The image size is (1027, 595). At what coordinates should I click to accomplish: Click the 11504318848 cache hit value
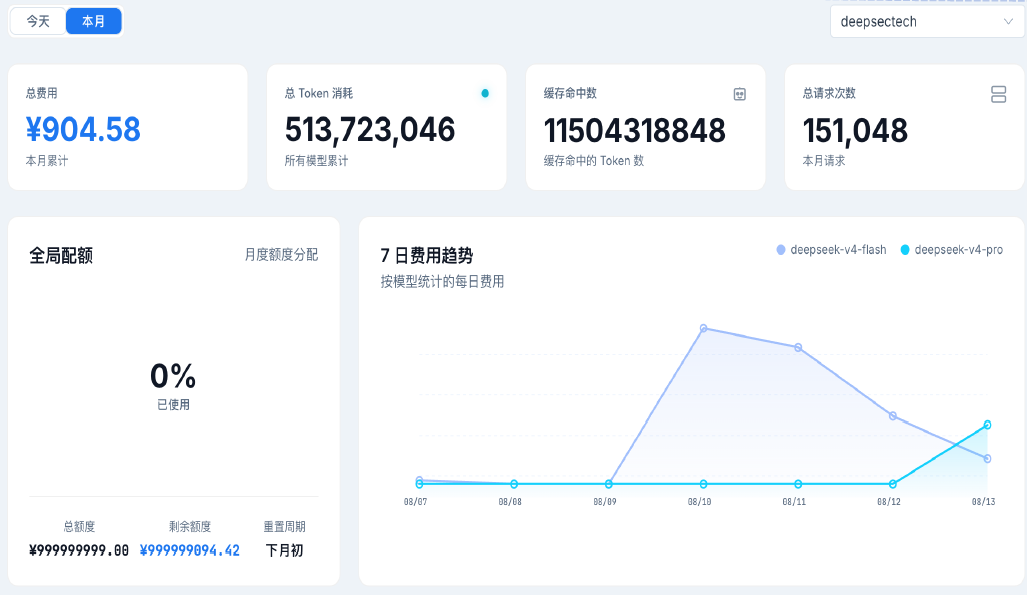[x=635, y=130]
